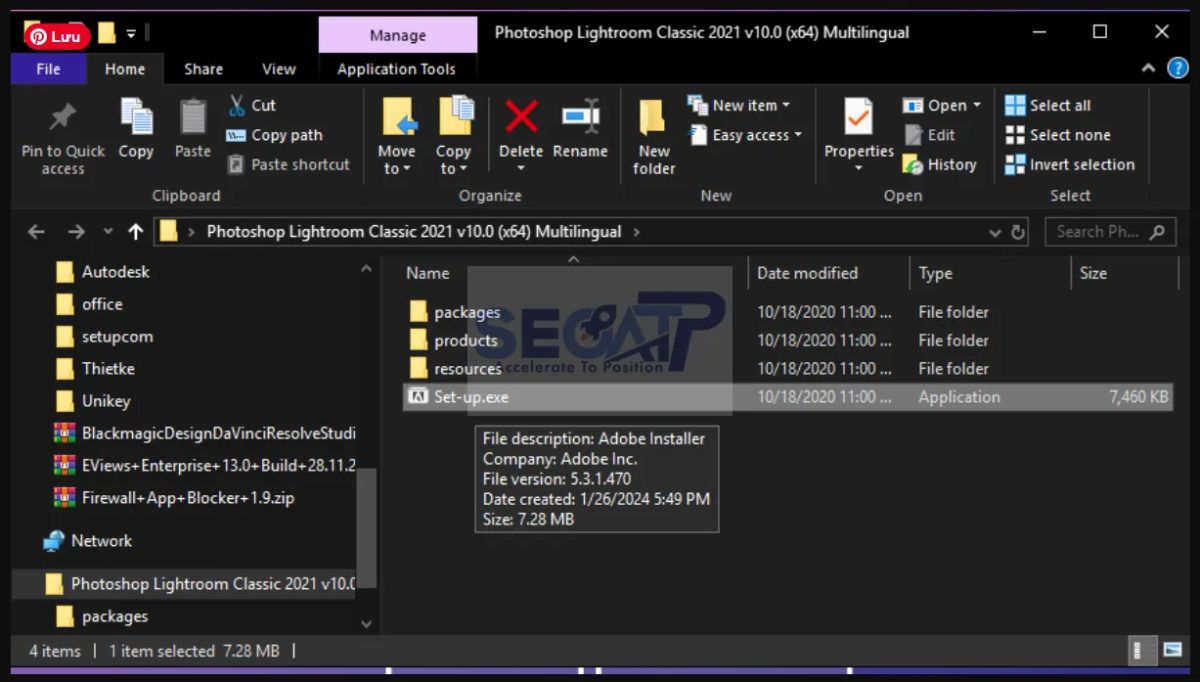Click the History icon in Open group

(940, 164)
